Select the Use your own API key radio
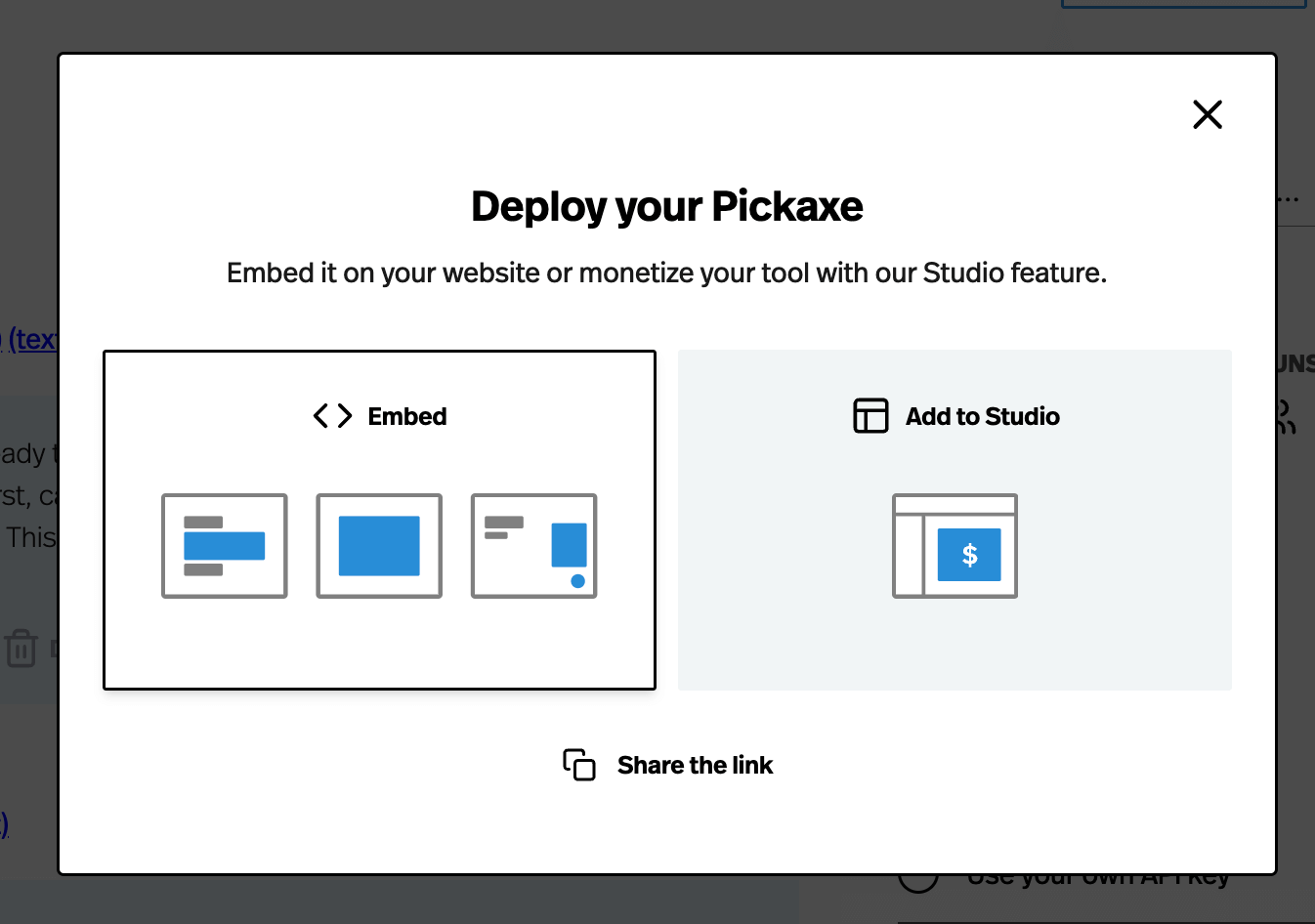The width and height of the screenshot is (1315, 924). click(917, 878)
